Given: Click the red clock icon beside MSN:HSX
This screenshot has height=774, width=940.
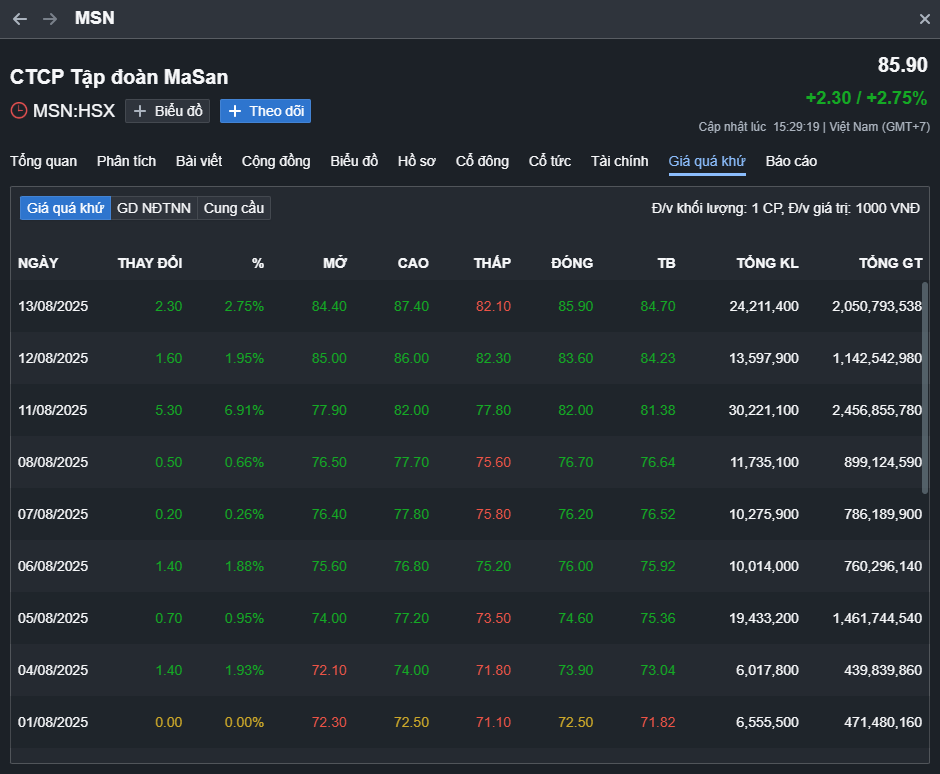Looking at the screenshot, I should pos(19,111).
